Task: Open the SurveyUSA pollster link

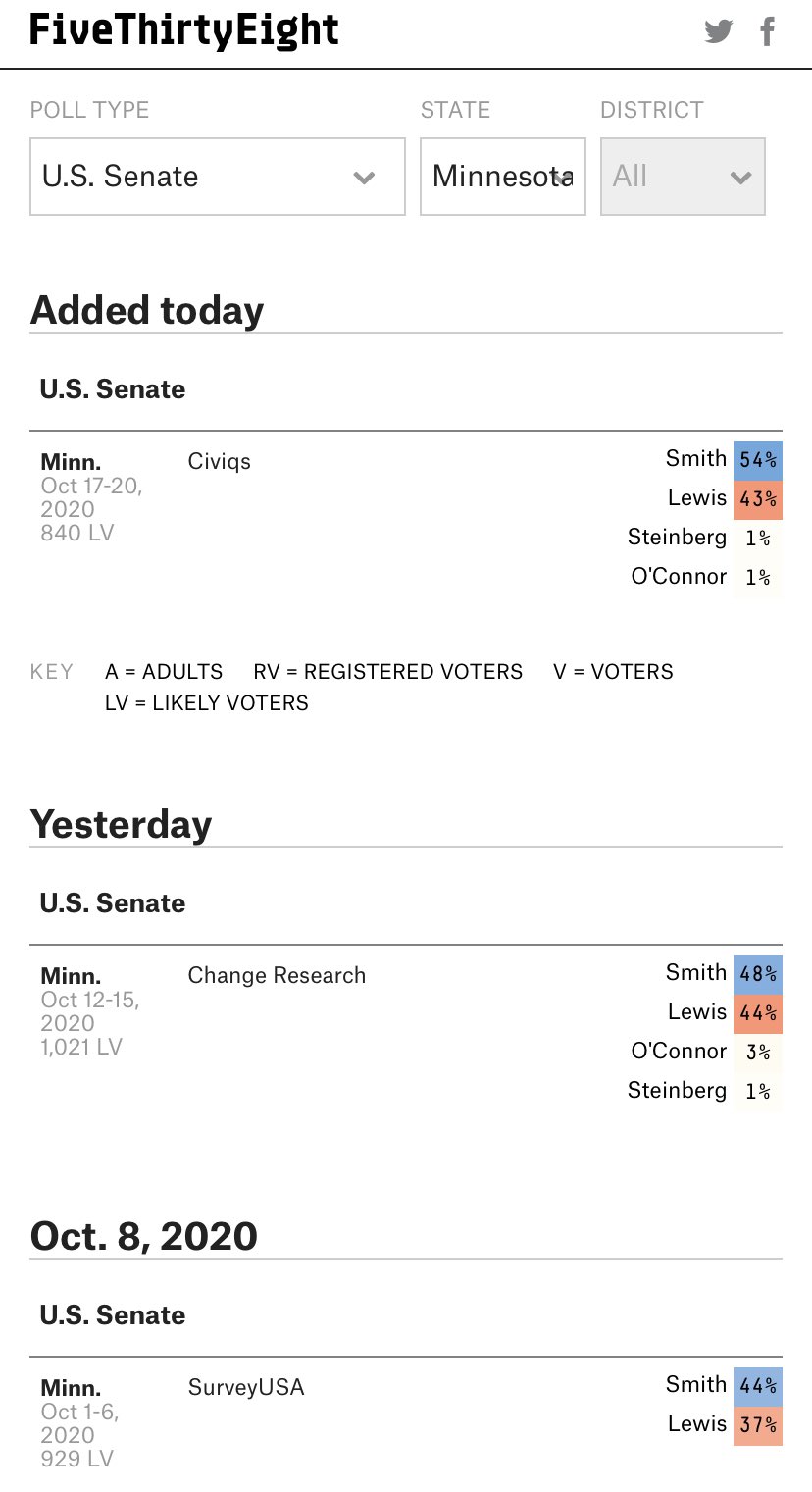Action: click(246, 1387)
